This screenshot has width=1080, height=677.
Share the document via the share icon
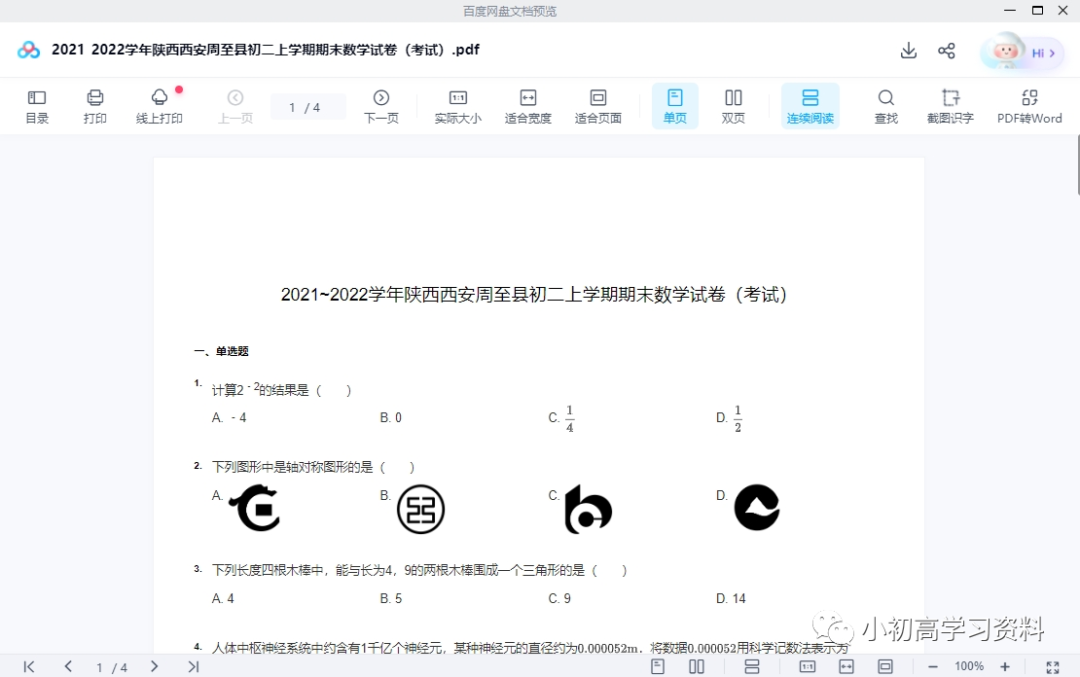[x=946, y=50]
